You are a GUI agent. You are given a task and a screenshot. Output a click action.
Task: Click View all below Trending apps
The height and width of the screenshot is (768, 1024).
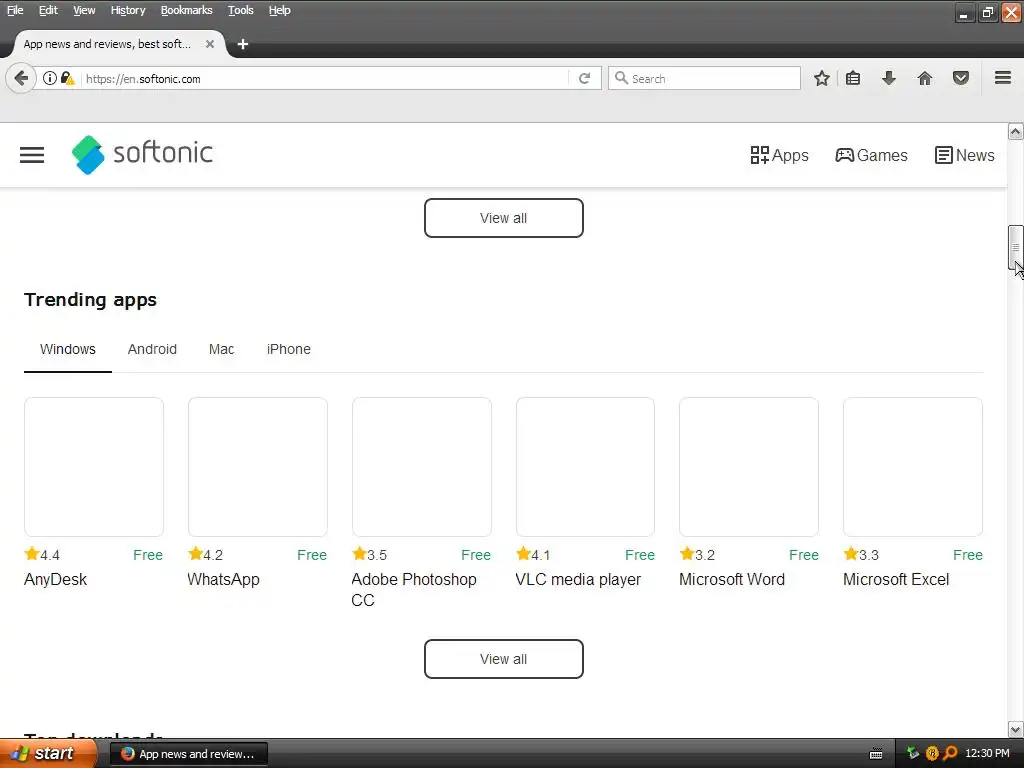tap(504, 659)
